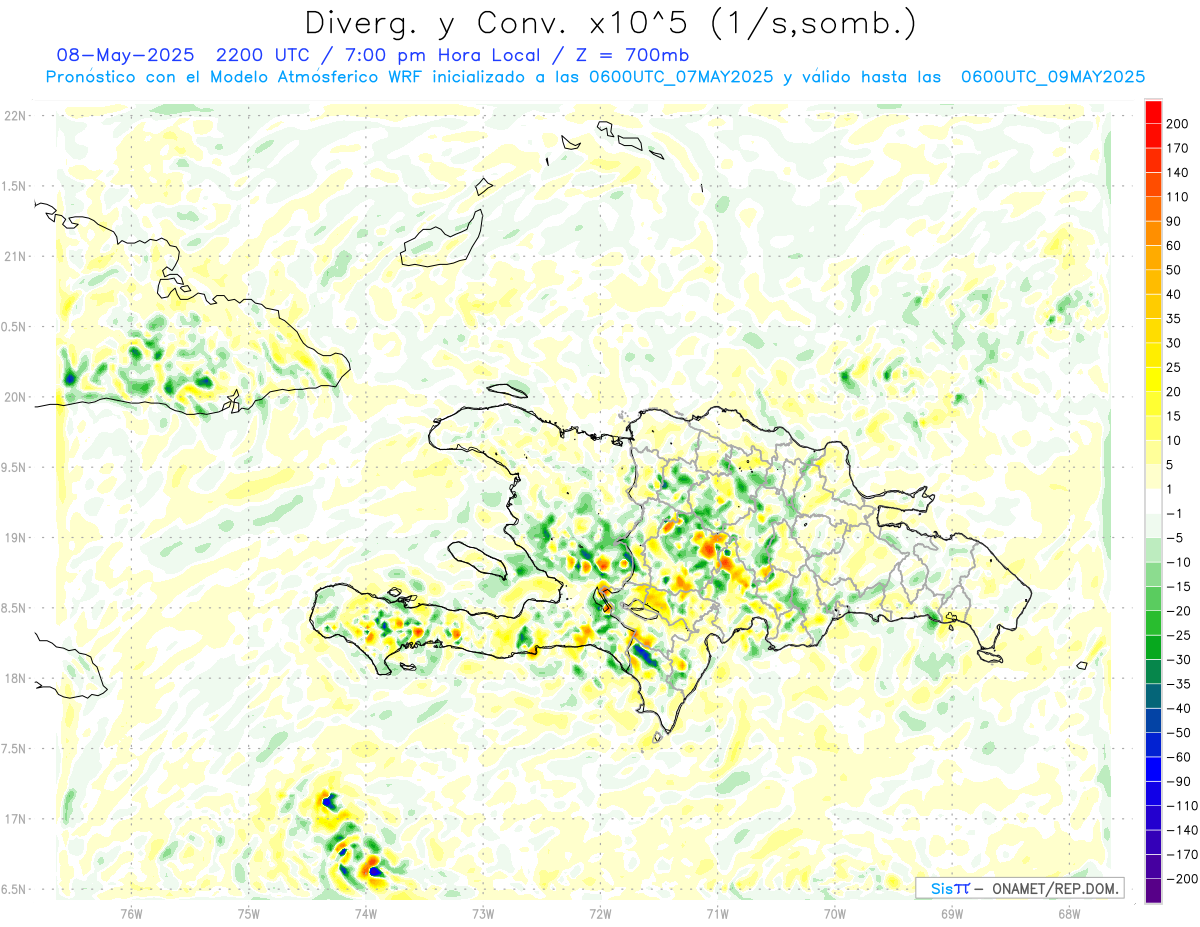Click the positive '60' color scale value
The width and height of the screenshot is (1200, 927).
coord(1174,245)
